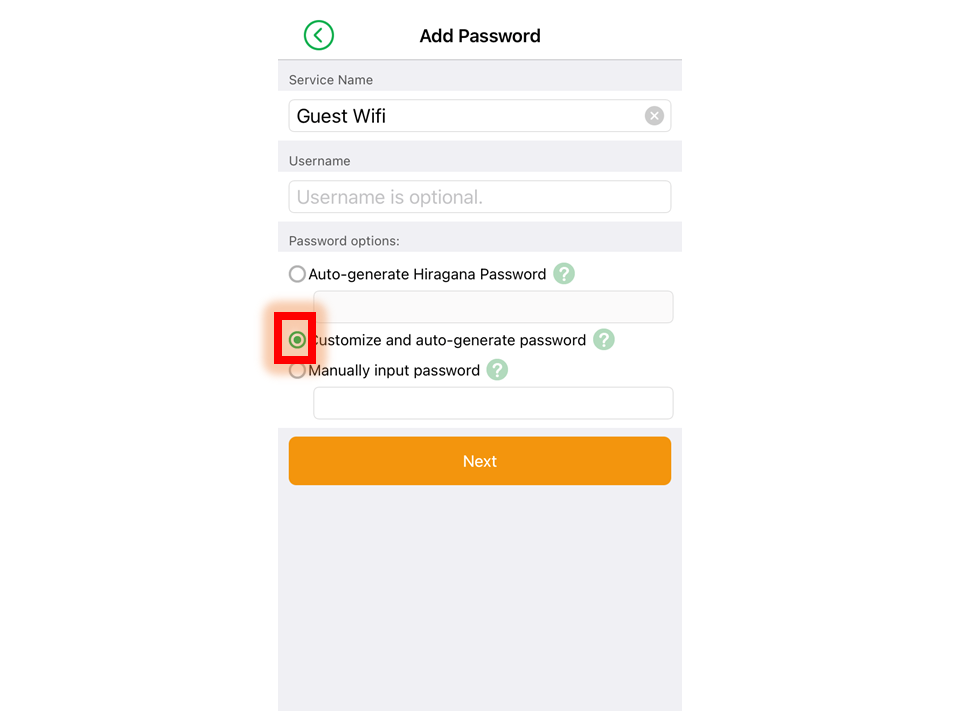Select Auto-generate Hiragana Password radio button
The height and width of the screenshot is (720, 960).
(x=297, y=274)
